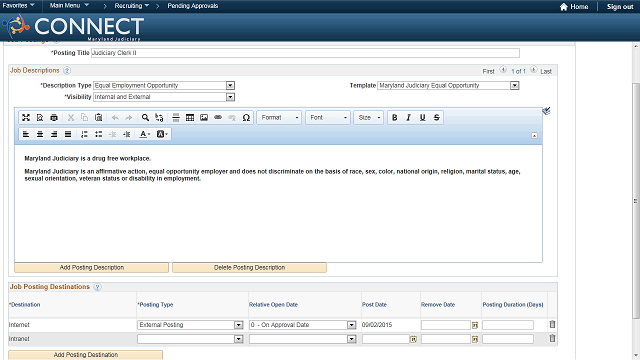Open the Recruiting menu
640x360 pixels.
point(131,6)
